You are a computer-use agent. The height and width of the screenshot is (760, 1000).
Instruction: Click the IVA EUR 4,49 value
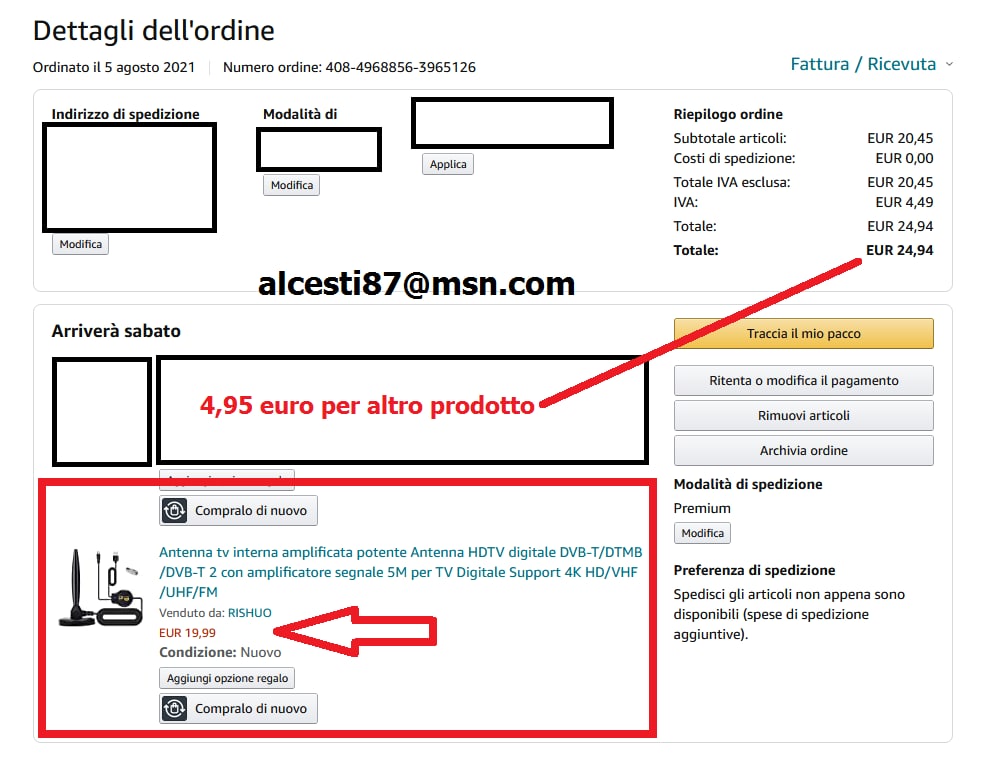coord(904,203)
